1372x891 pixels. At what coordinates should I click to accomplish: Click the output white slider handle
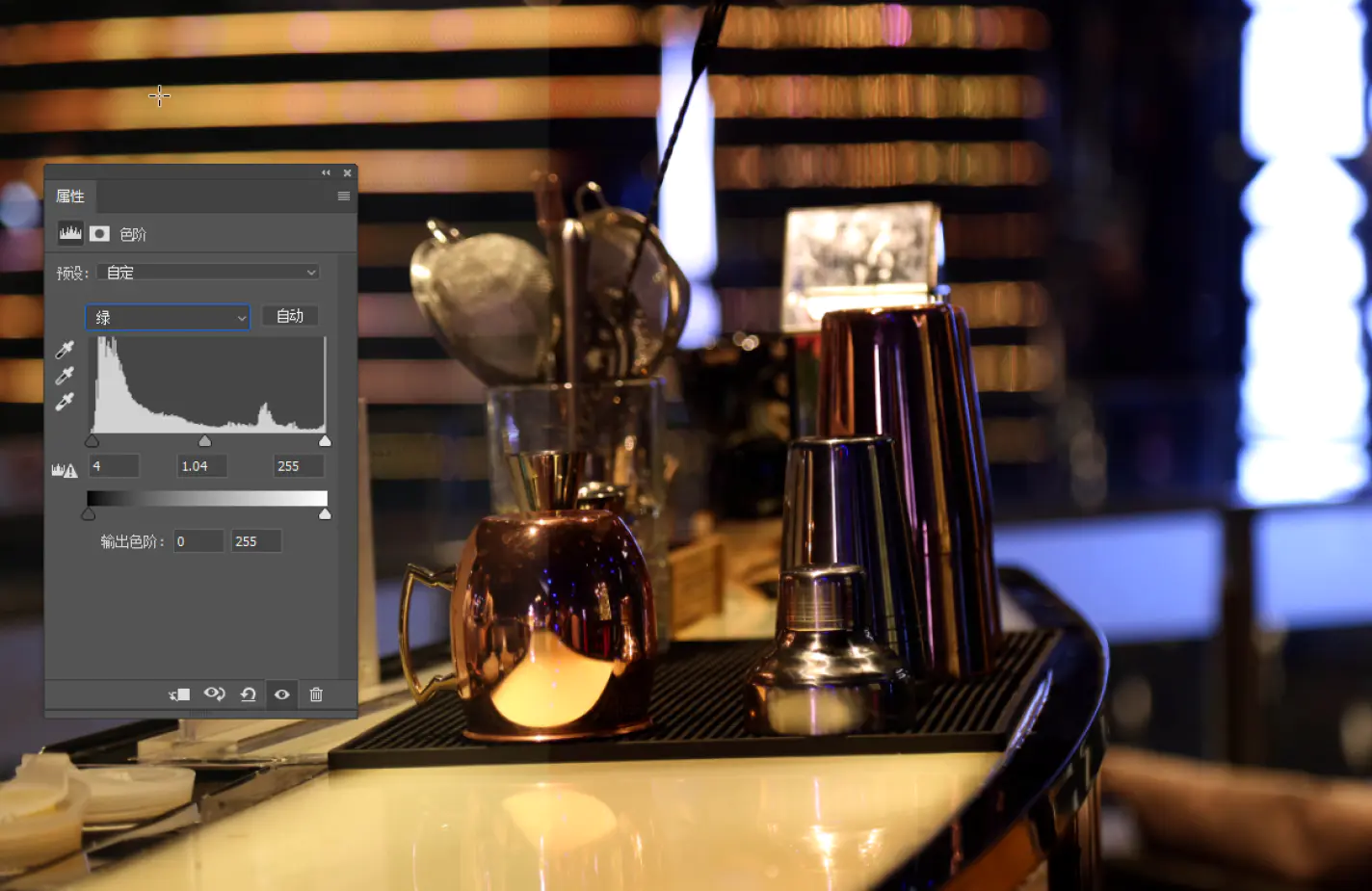(x=325, y=514)
